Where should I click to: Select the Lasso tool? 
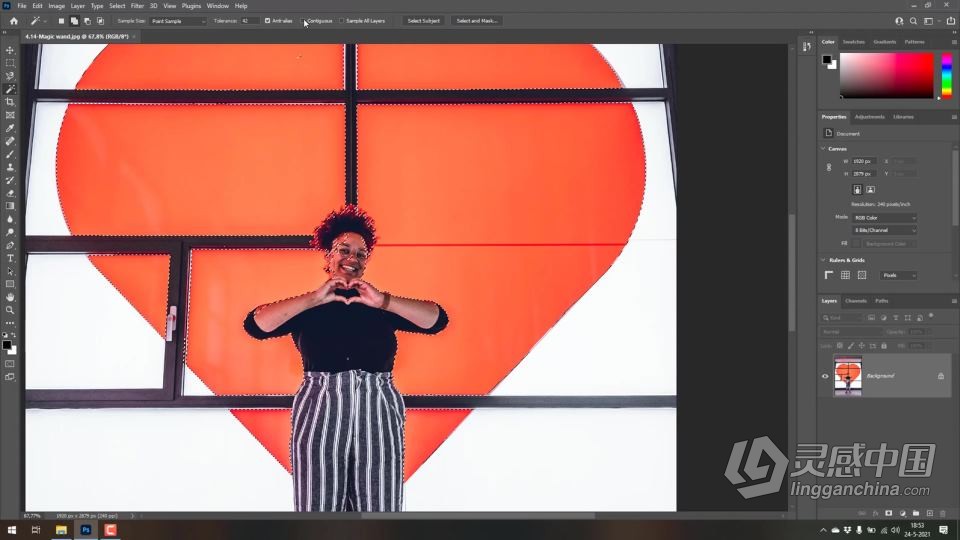pos(10,76)
